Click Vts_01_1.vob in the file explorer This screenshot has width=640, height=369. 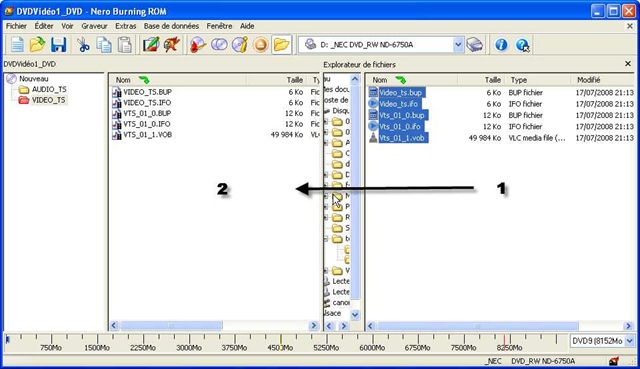point(403,138)
